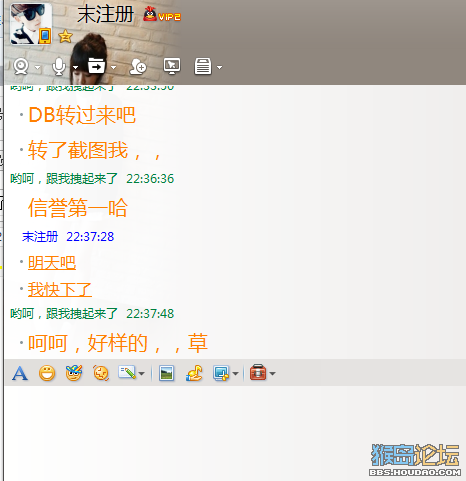The image size is (466, 481).
Task: Open the underlined message 明天吧
Action: click(x=52, y=263)
